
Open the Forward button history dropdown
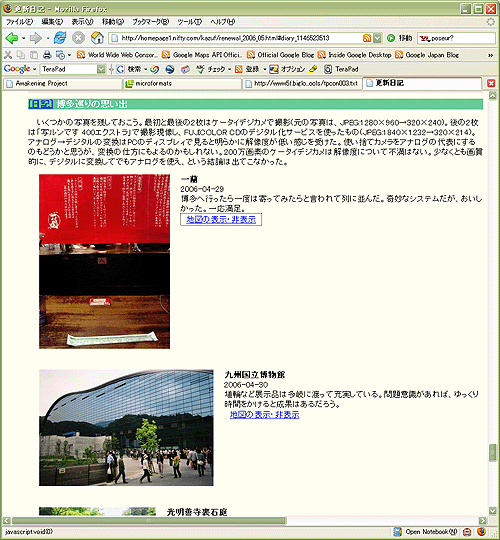coord(48,38)
